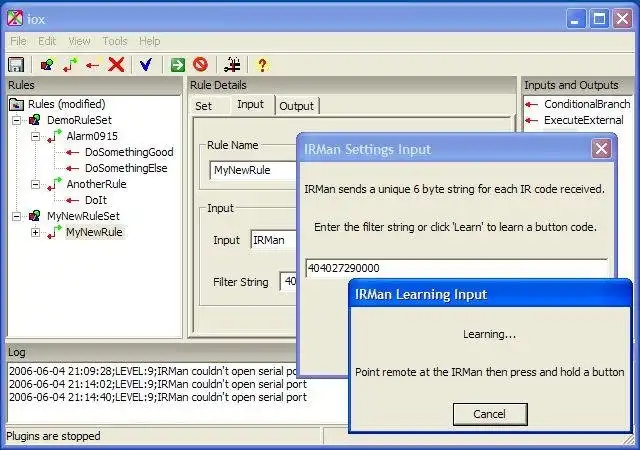Image resolution: width=640 pixels, height=450 pixels.
Task: Collapse the AnotherRule tree node
Action: point(36,184)
